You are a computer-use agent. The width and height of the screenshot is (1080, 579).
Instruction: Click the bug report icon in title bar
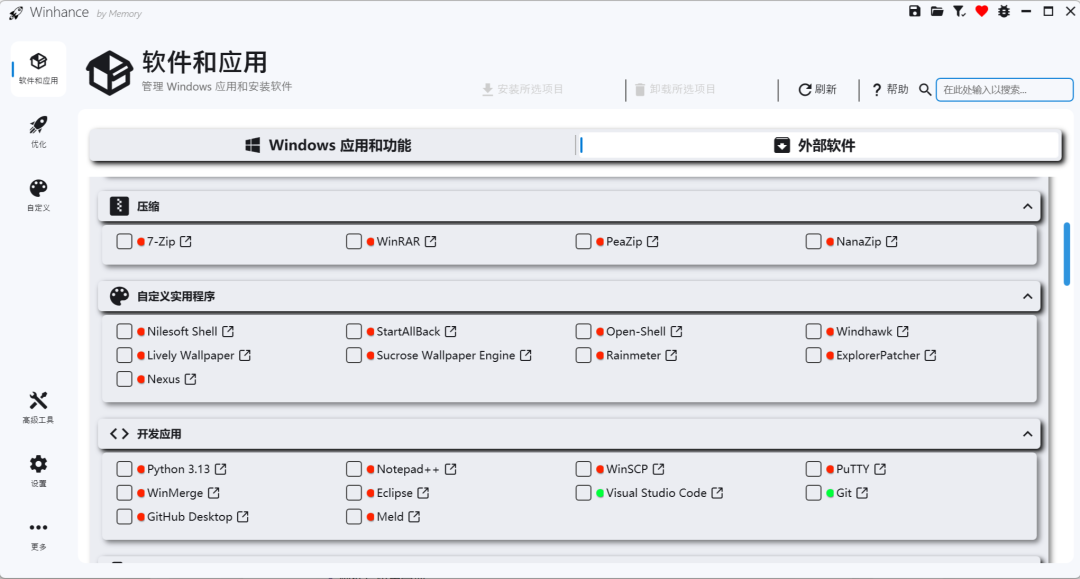pyautogui.click(x=1005, y=11)
